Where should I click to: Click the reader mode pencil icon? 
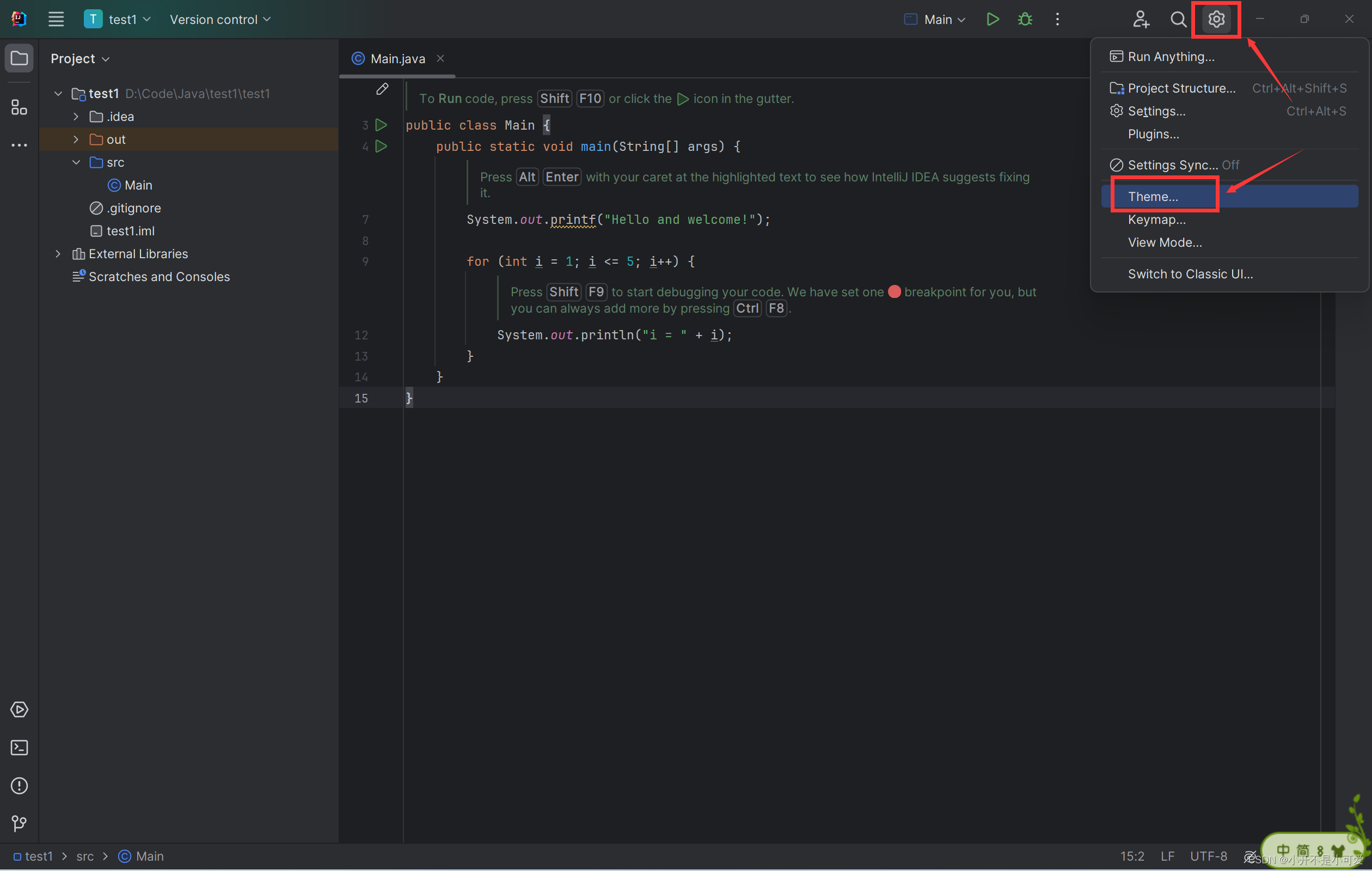click(382, 89)
